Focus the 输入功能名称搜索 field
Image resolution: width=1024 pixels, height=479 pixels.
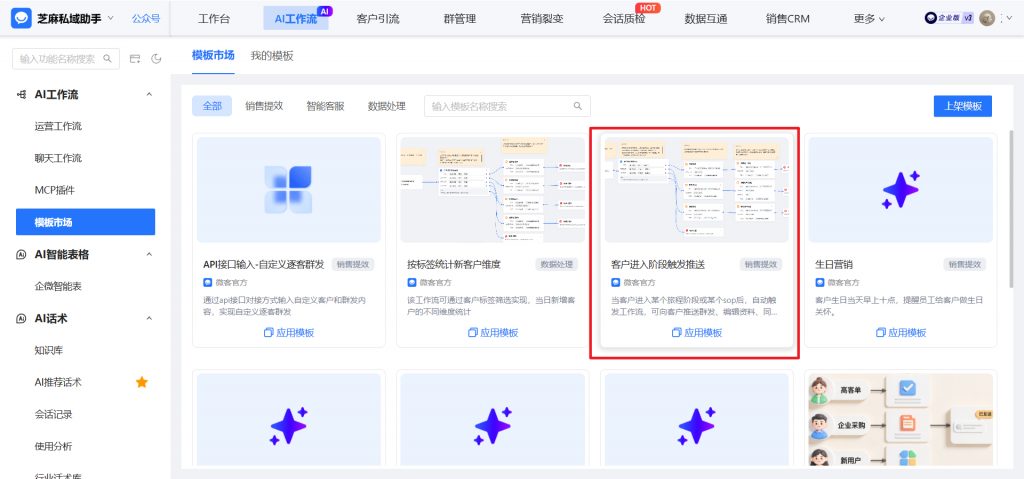click(66, 59)
